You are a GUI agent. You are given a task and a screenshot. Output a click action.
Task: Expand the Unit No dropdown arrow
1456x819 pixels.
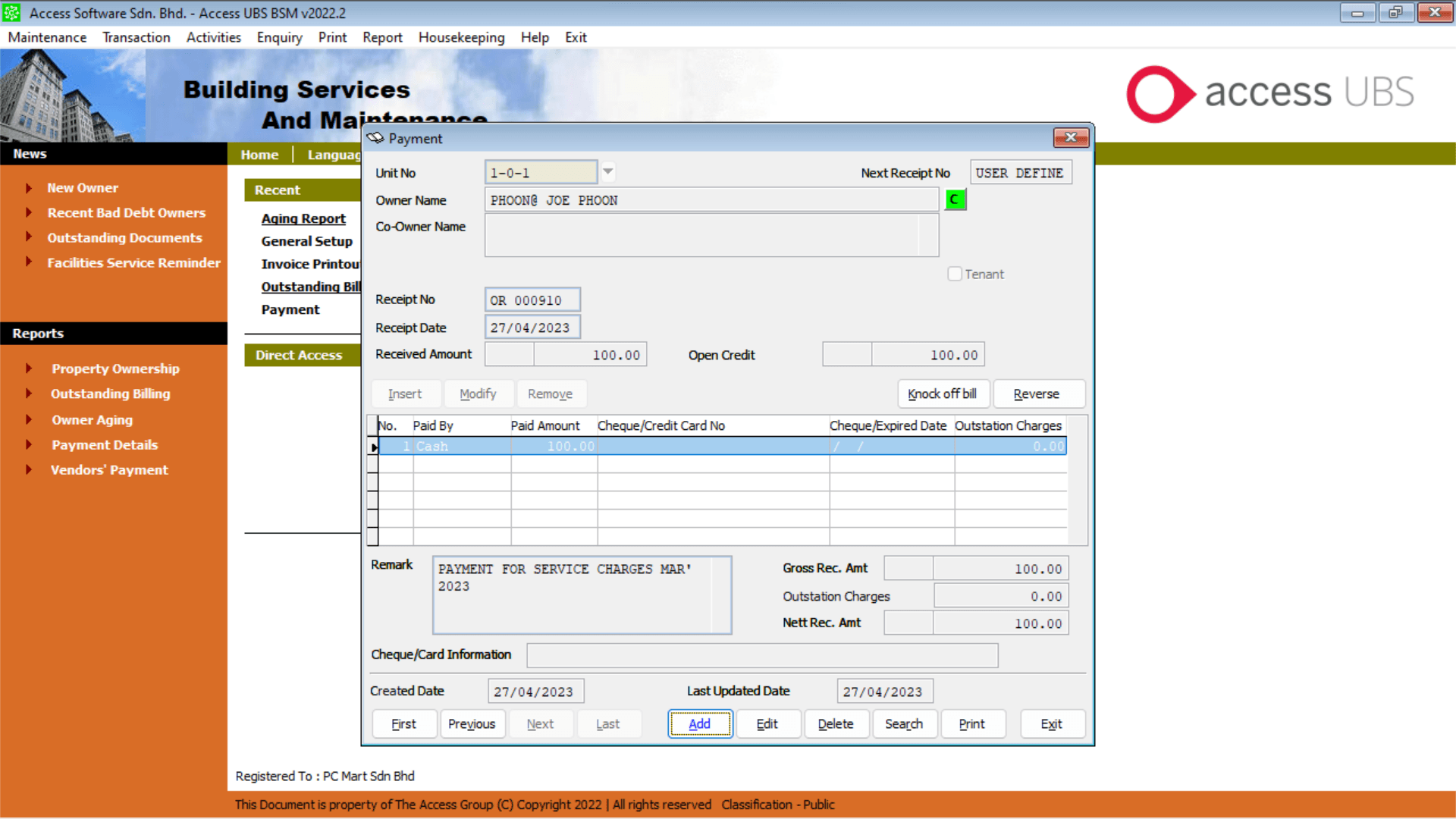[x=607, y=172]
